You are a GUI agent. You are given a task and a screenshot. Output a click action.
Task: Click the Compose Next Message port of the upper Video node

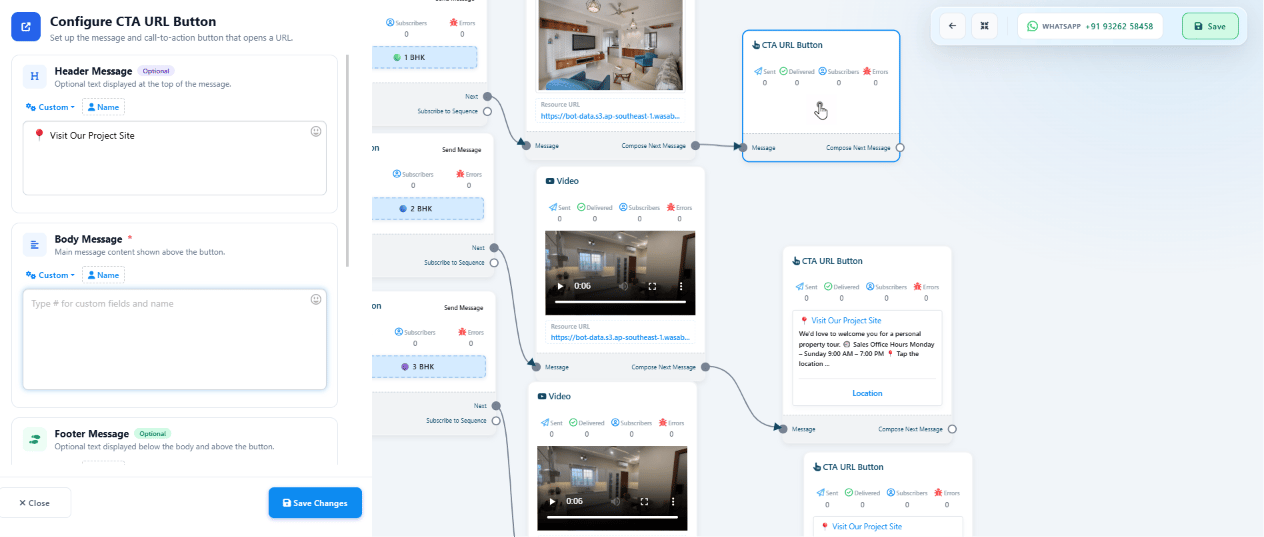[706, 367]
